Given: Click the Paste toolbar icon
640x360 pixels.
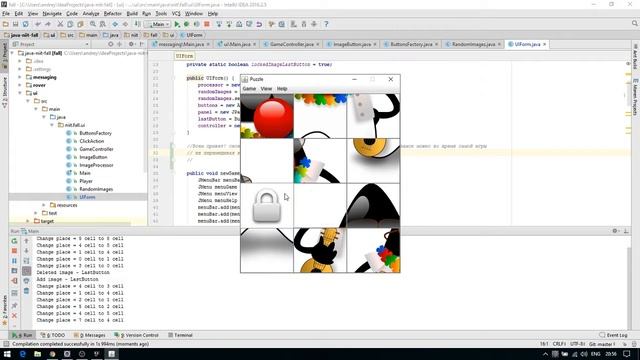Looking at the screenshot, I should 80,24.
